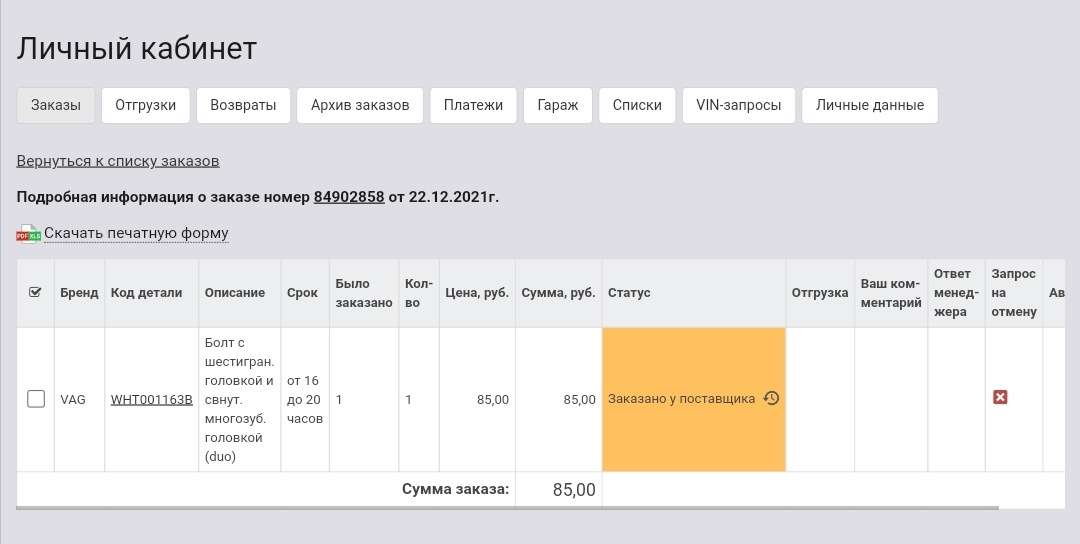1080x544 pixels.
Task: Switch to the Отгрузки tab
Action: coord(145,105)
